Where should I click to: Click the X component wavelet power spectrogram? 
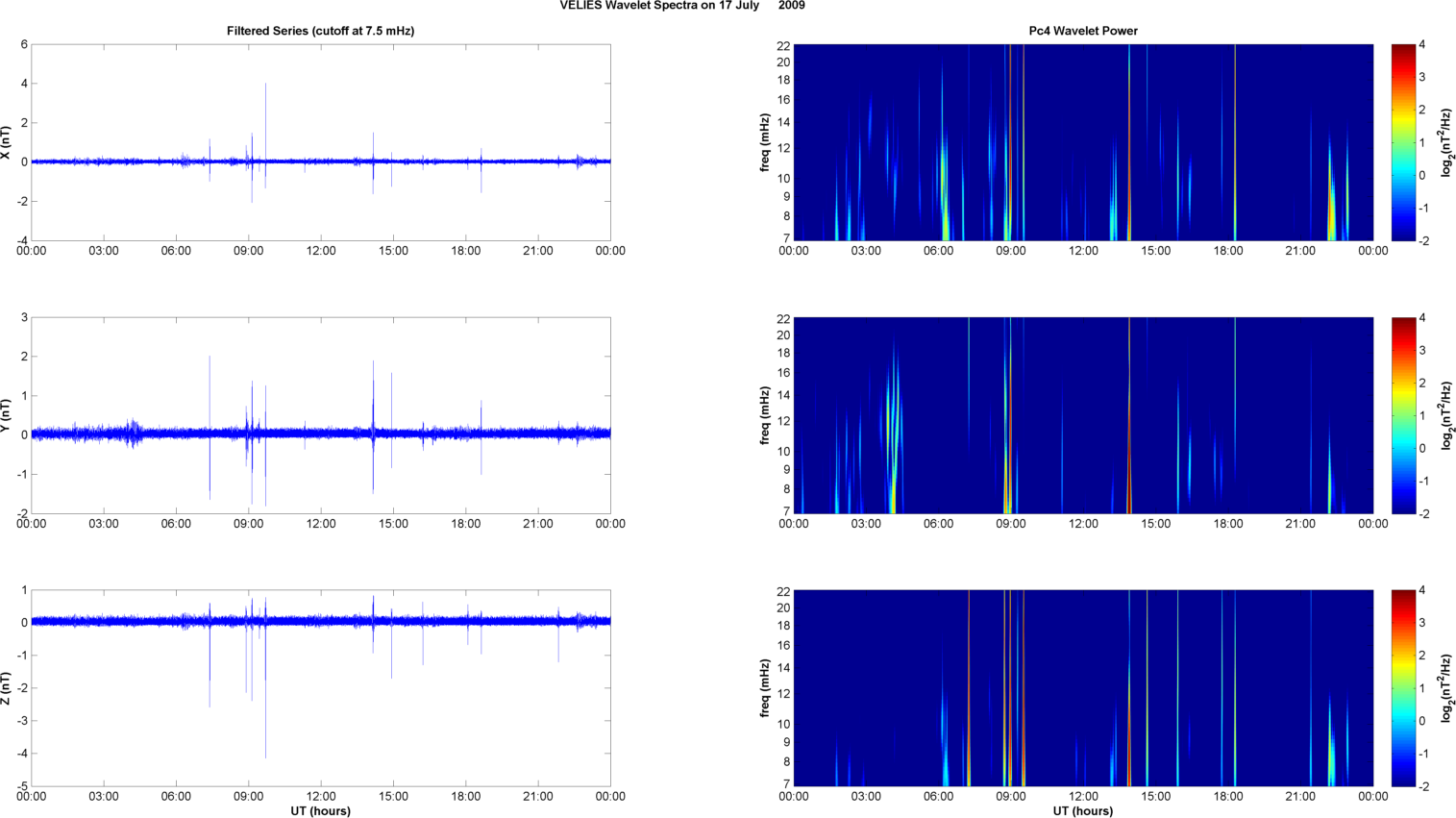coord(1083,142)
